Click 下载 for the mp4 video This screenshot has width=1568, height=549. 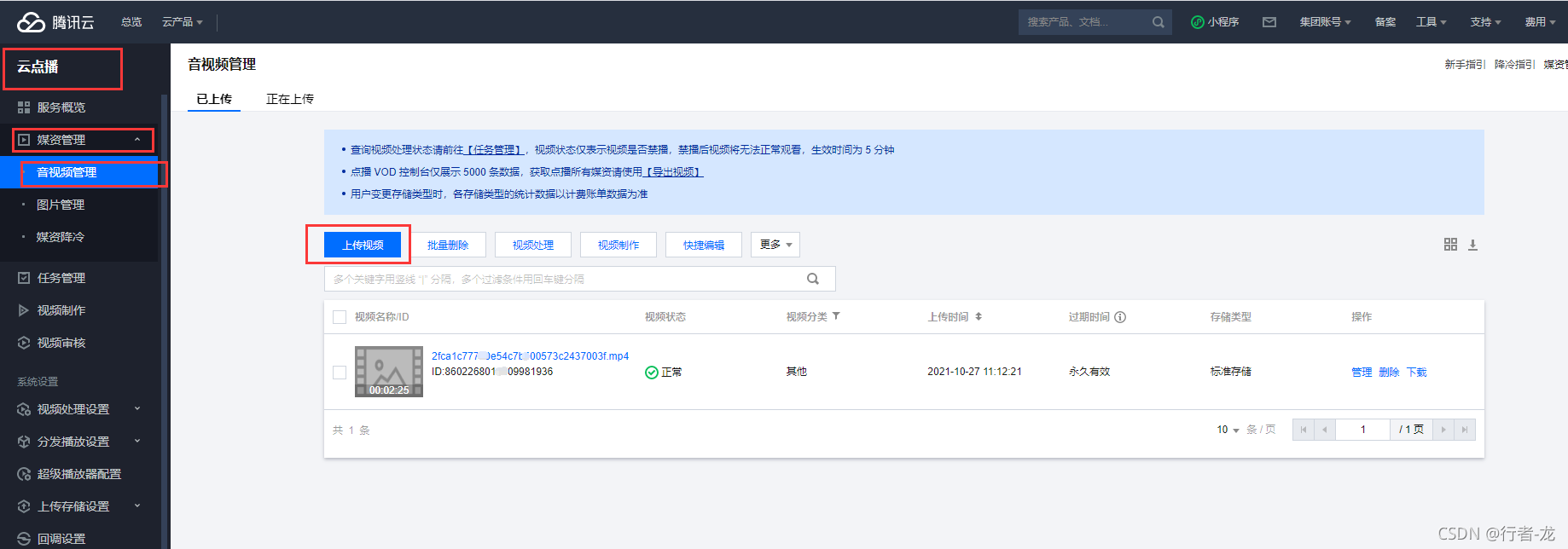[1416, 373]
